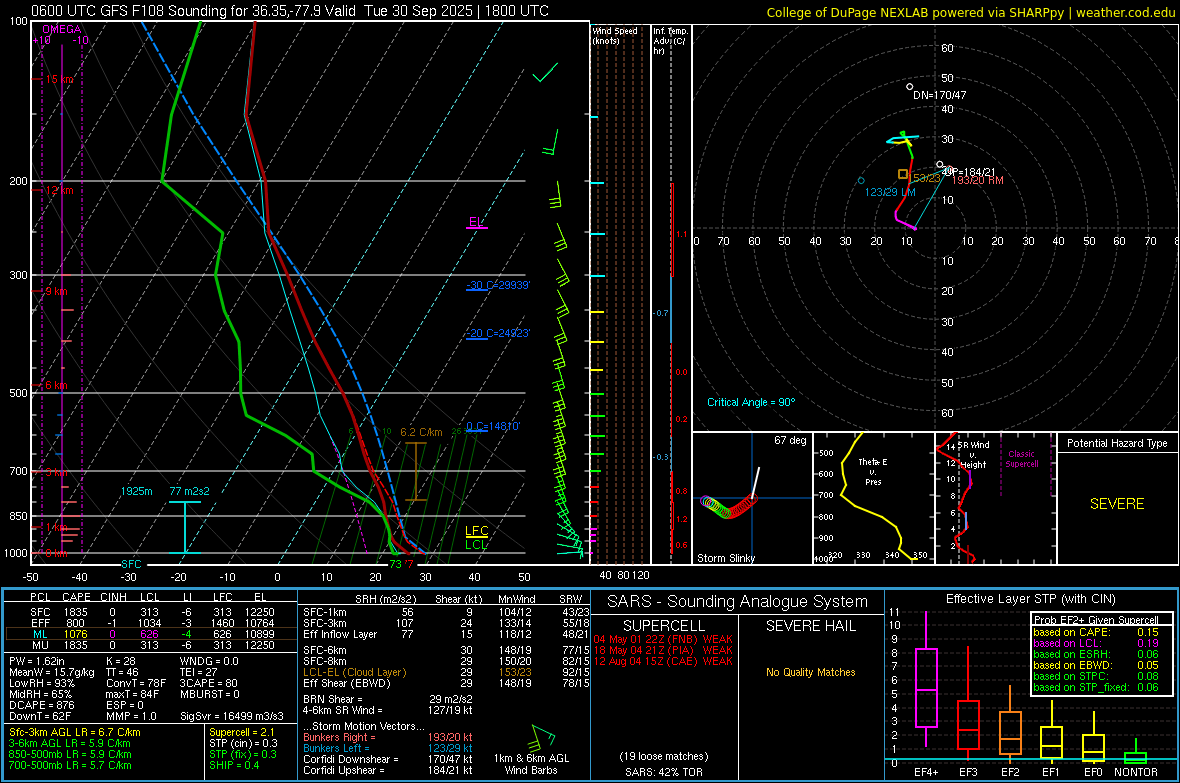Select the OMEGA label on the skew-T
This screenshot has width=1180, height=783.
tap(62, 29)
